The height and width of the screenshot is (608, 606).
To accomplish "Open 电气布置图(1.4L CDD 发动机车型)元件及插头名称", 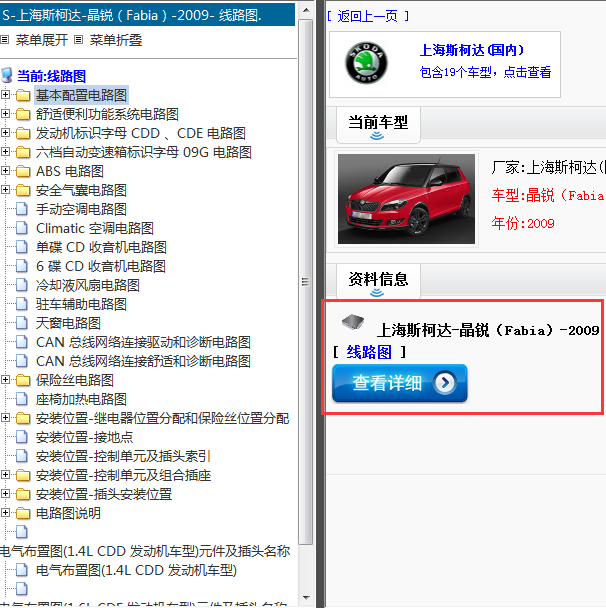I will (145, 551).
